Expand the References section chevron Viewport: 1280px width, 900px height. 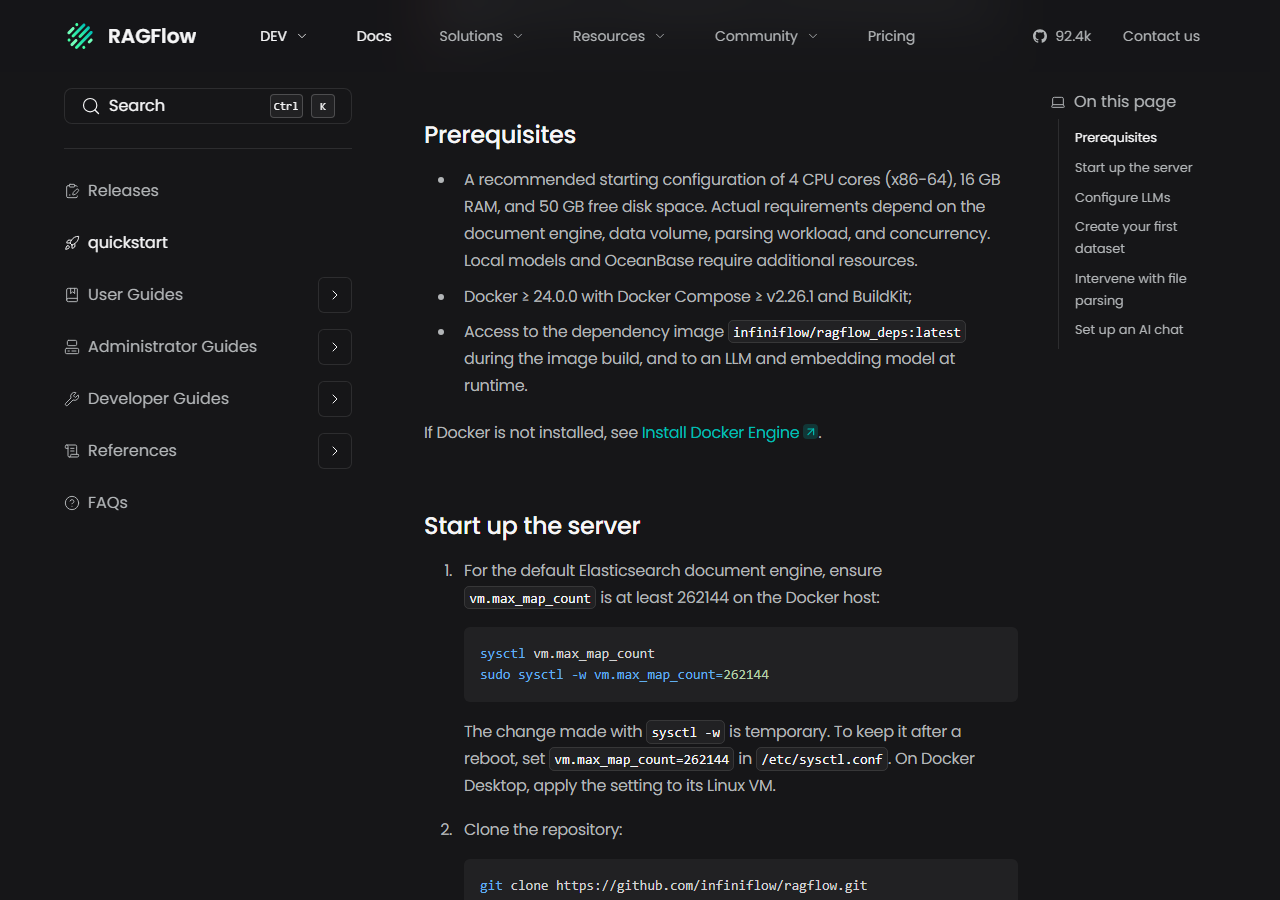[x=335, y=451]
